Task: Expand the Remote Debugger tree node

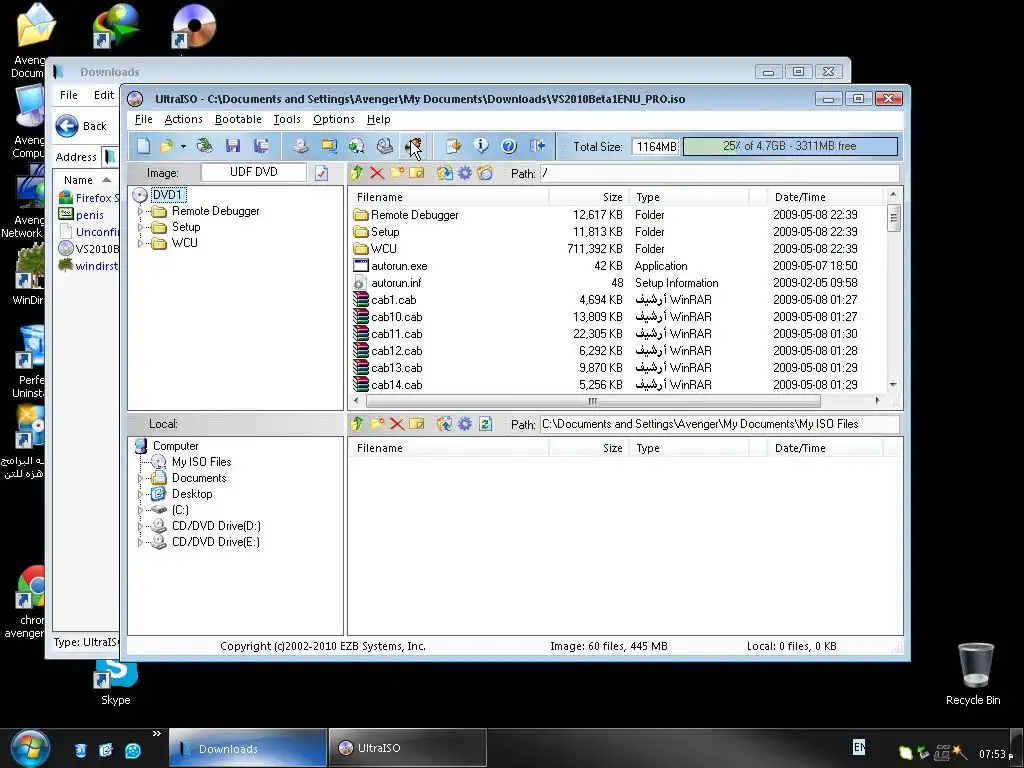Action: tap(140, 212)
